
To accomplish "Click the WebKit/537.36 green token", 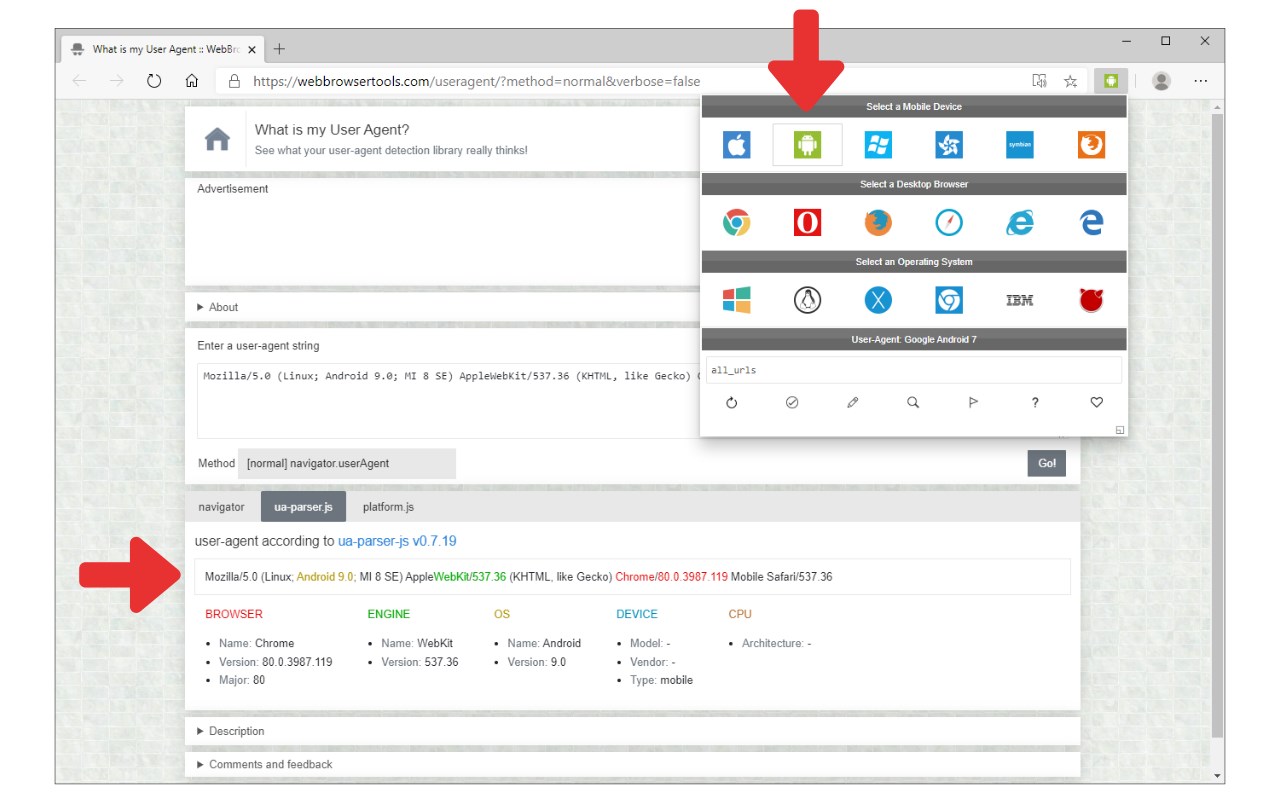I will coord(470,577).
